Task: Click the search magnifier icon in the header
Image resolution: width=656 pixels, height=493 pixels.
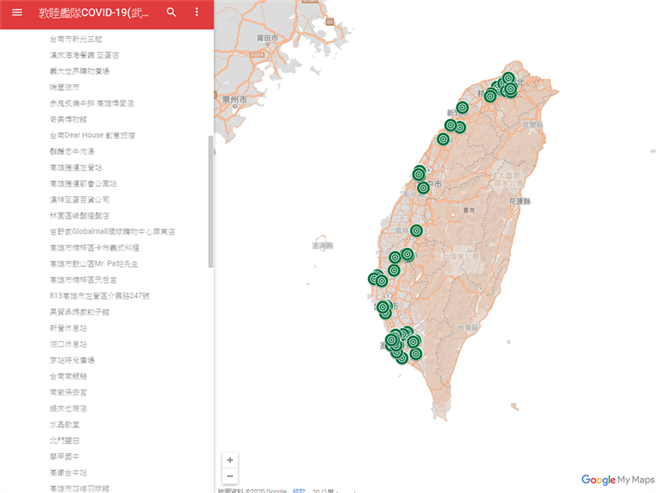Action: tap(171, 12)
